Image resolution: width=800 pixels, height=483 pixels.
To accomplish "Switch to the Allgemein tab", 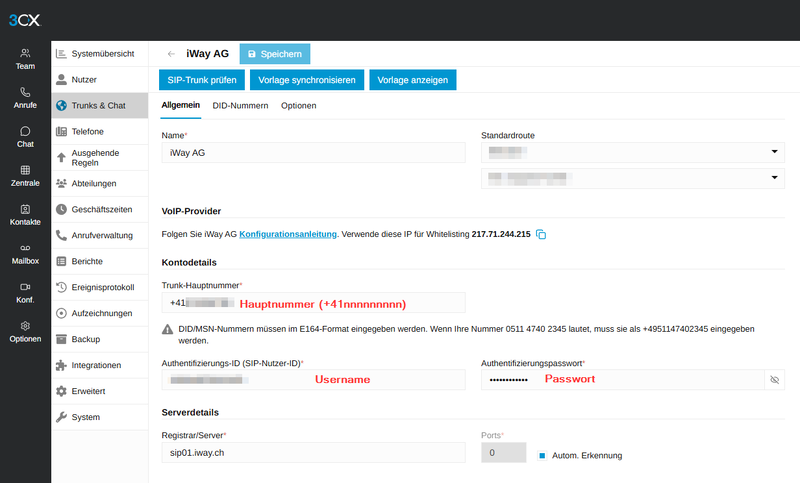I will point(181,106).
